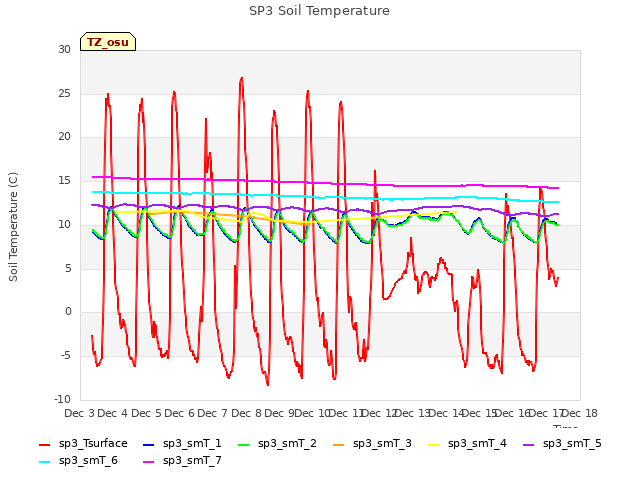Click the -10 y-axis tick label
The image size is (640, 480).
pos(62,399)
